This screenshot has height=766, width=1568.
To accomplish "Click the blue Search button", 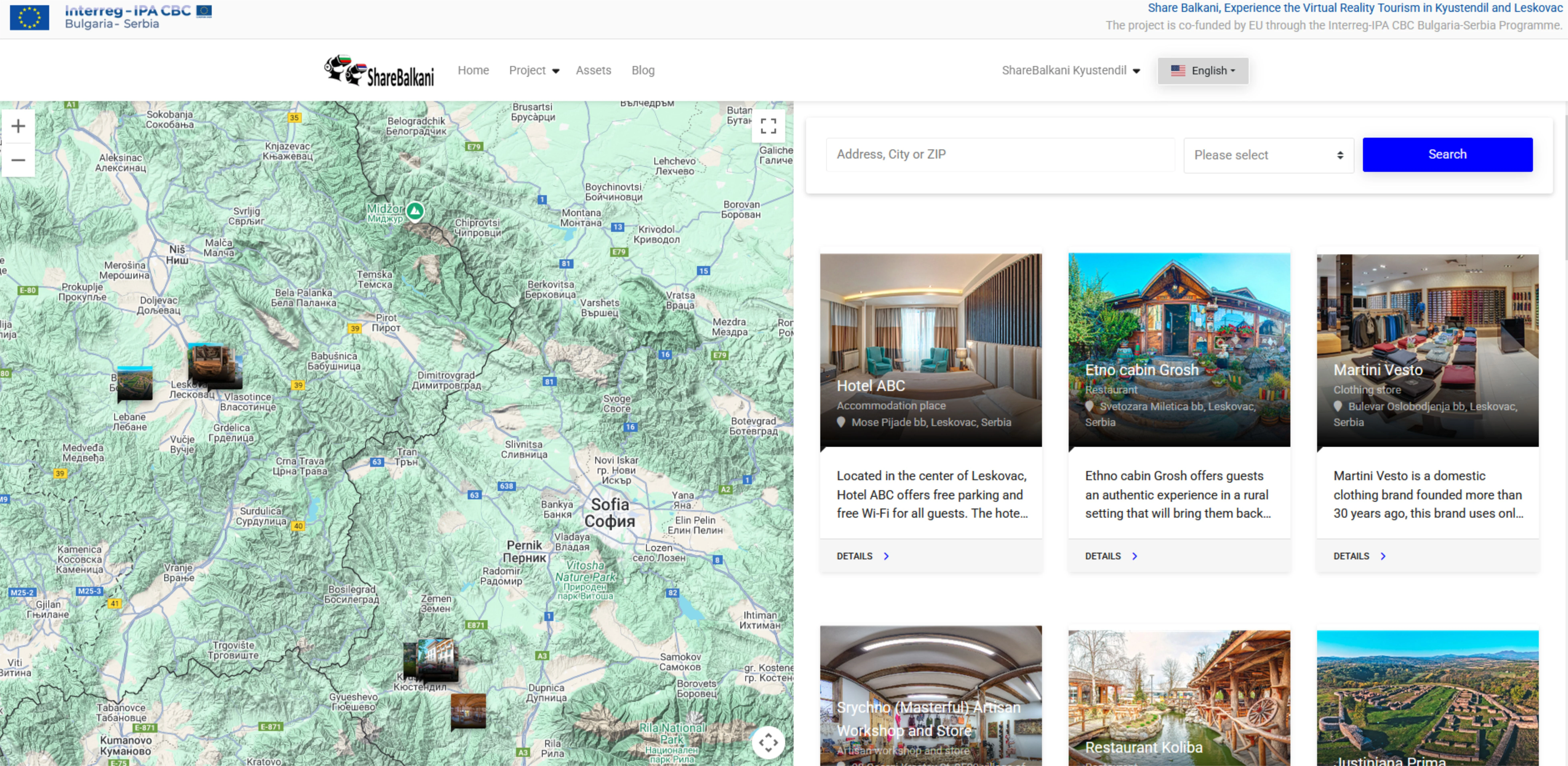I will pyautogui.click(x=1448, y=155).
